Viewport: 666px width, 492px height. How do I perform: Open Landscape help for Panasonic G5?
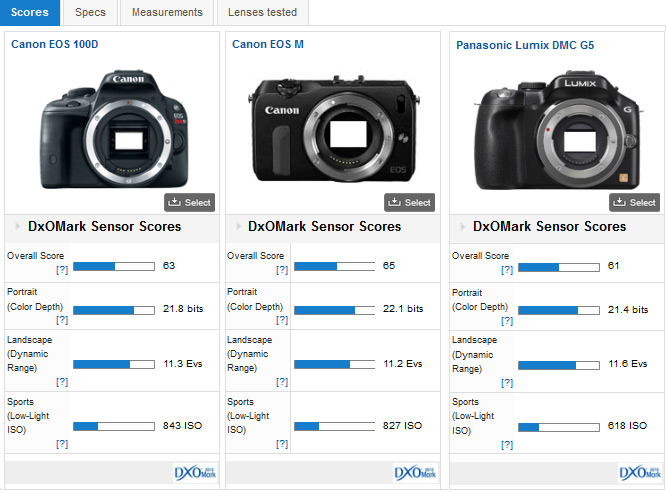(x=507, y=383)
